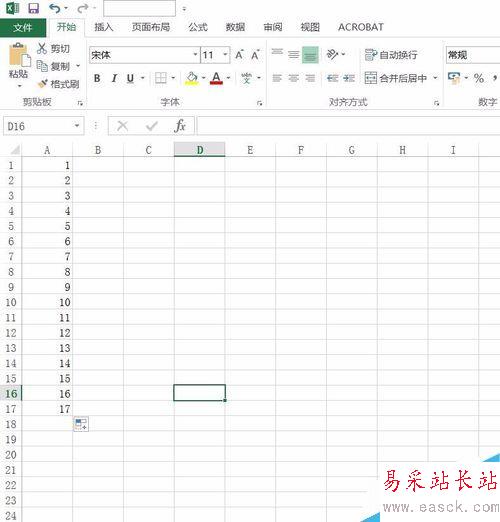Click the accounting number format icon

point(454,78)
